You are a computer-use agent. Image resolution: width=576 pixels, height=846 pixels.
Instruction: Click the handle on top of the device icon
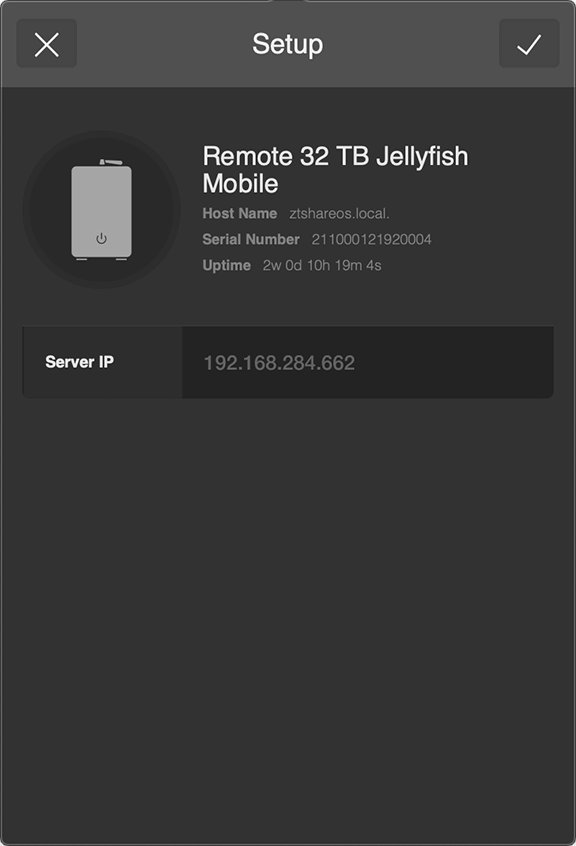point(111,162)
